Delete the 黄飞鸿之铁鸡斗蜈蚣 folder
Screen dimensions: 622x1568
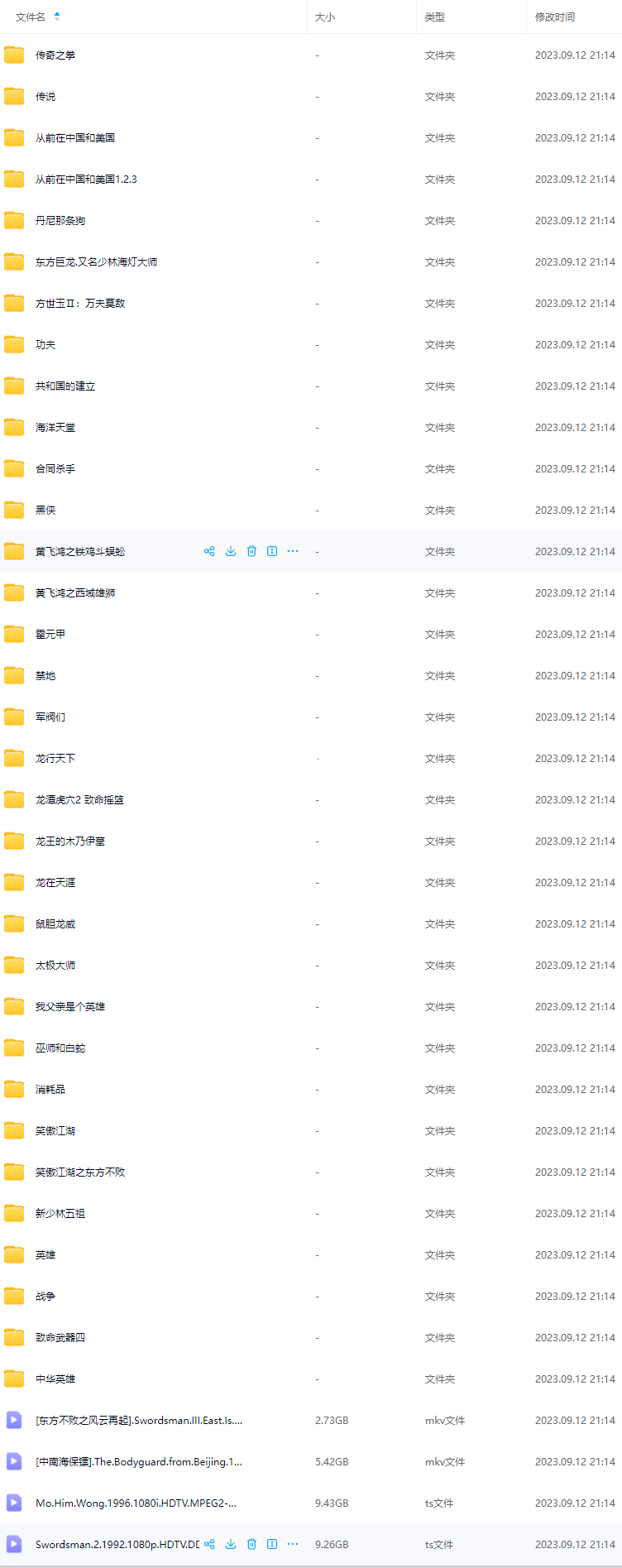[x=251, y=551]
